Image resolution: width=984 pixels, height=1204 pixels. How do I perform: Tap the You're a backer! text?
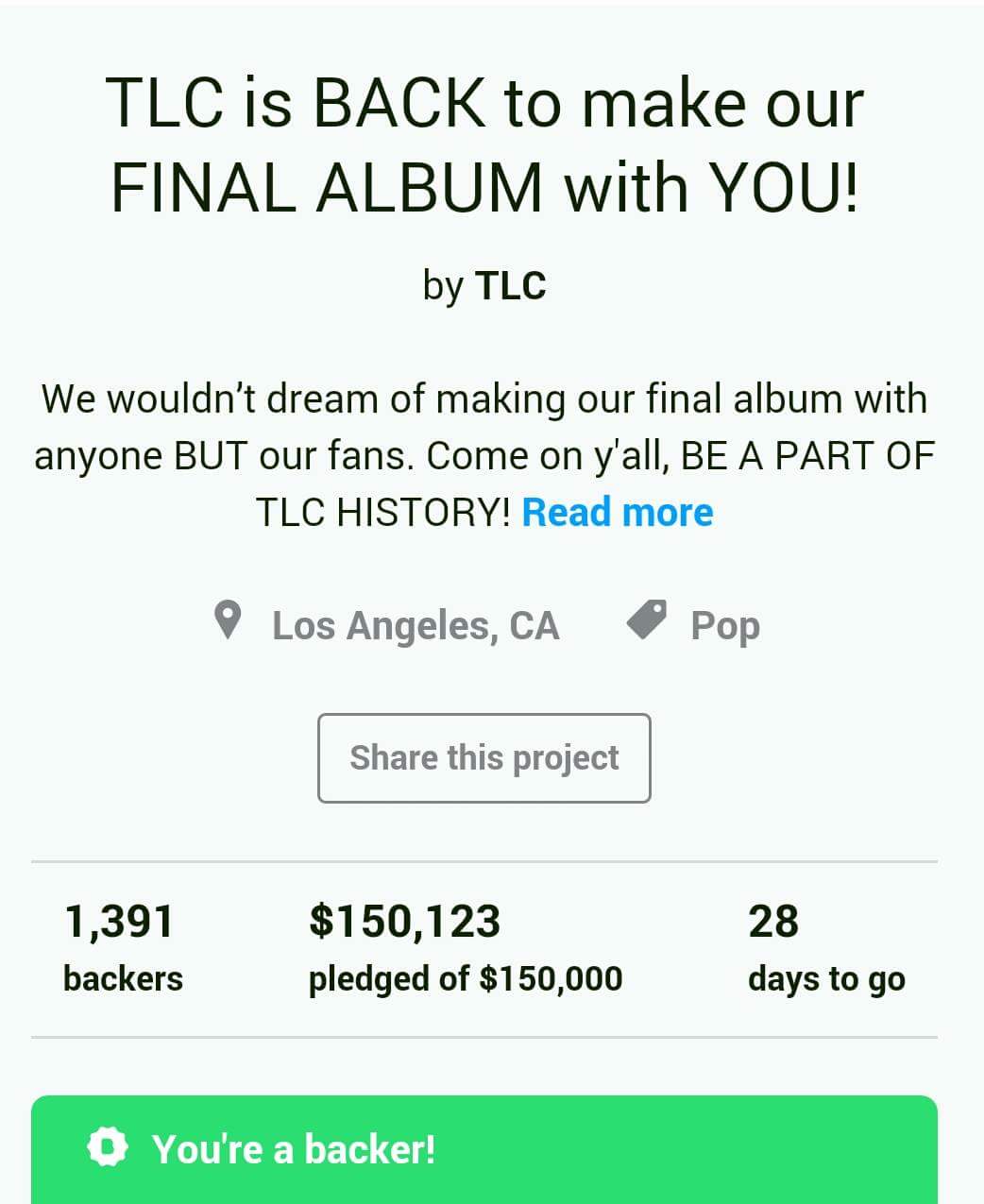coord(294,1149)
